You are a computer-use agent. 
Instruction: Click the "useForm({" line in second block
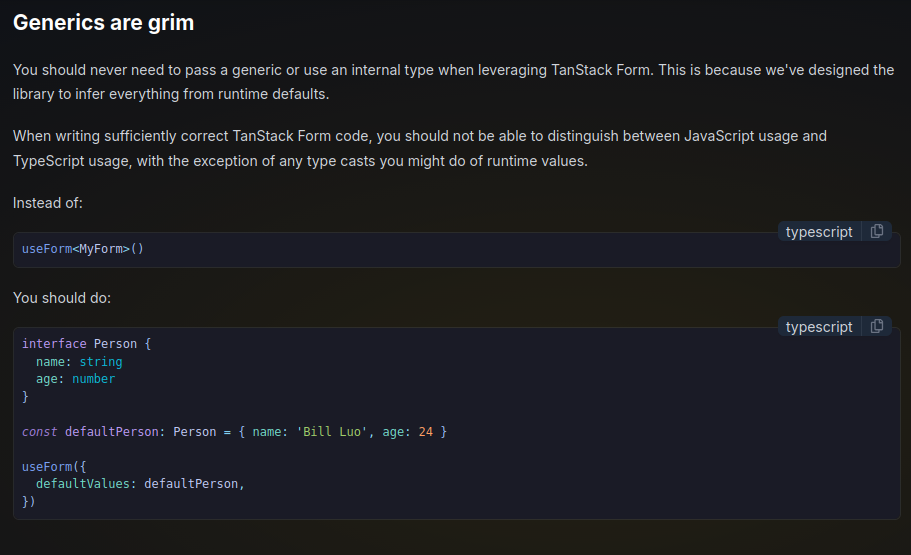47,467
